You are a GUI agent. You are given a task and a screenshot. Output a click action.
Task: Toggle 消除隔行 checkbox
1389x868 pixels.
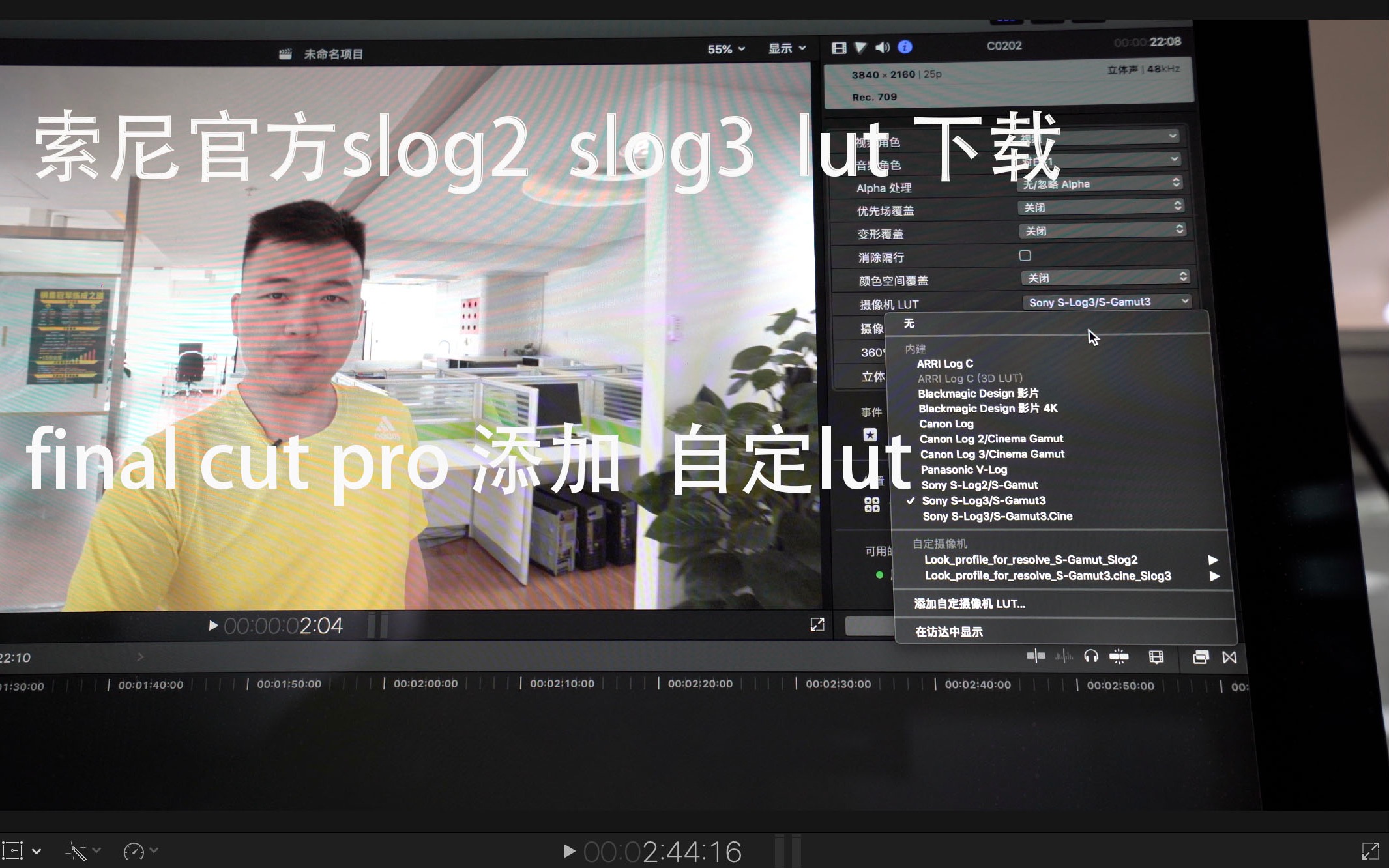click(1025, 255)
